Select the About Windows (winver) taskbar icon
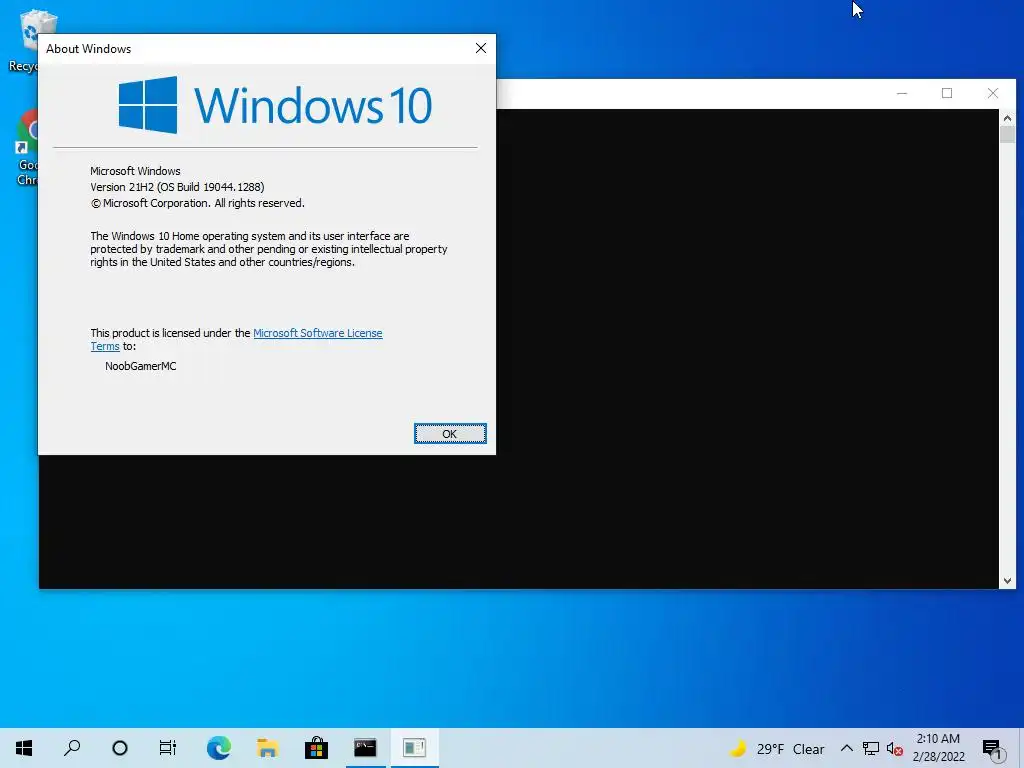This screenshot has height=768, width=1024. [414, 748]
